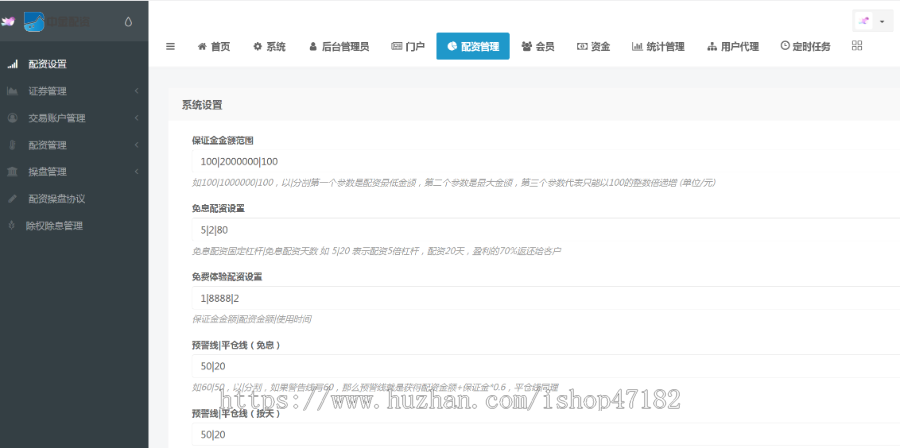
Task: Open the grid apps icon after 定时任务
Action: (857, 46)
